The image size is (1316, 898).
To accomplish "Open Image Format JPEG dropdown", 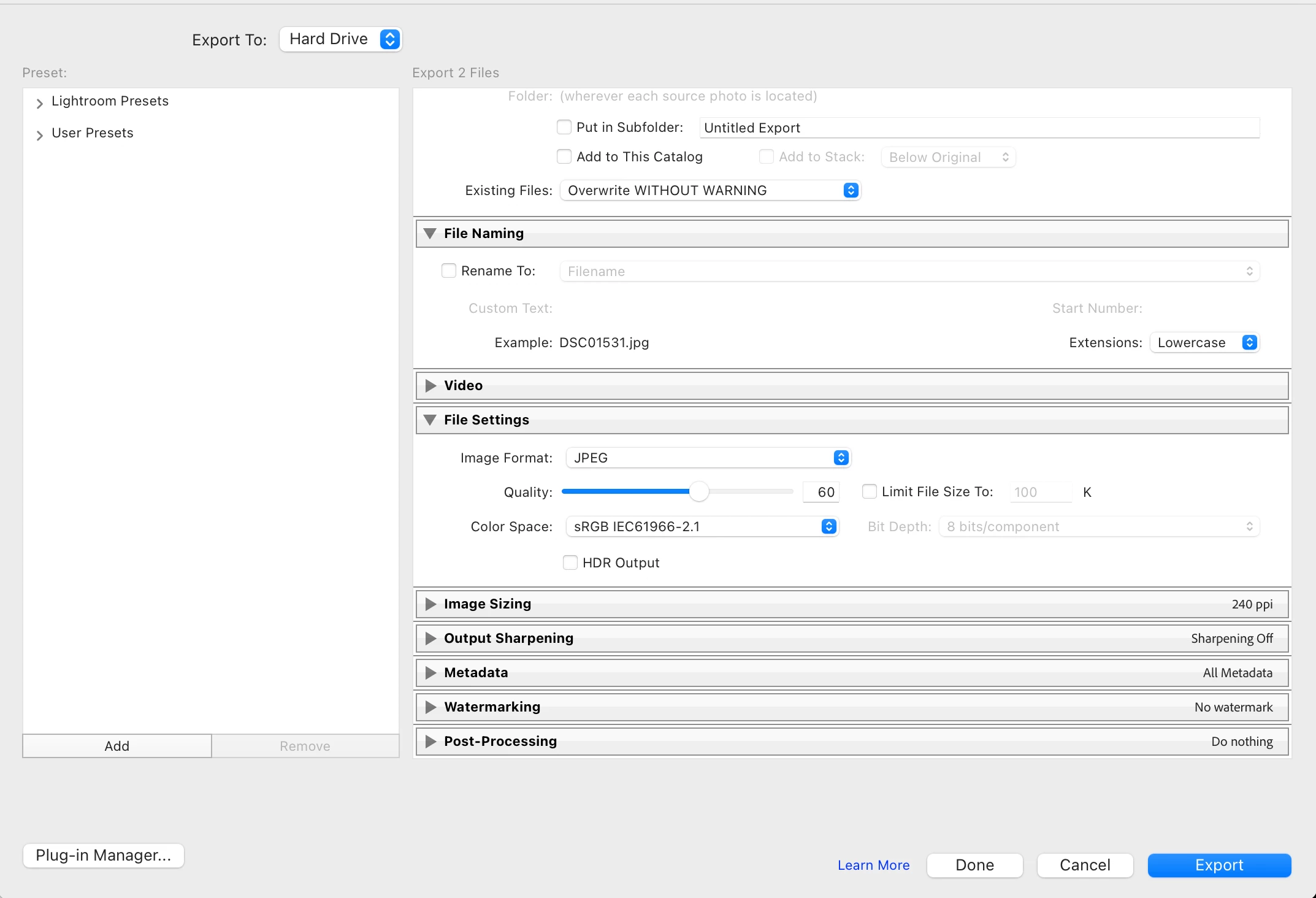I will [x=708, y=458].
